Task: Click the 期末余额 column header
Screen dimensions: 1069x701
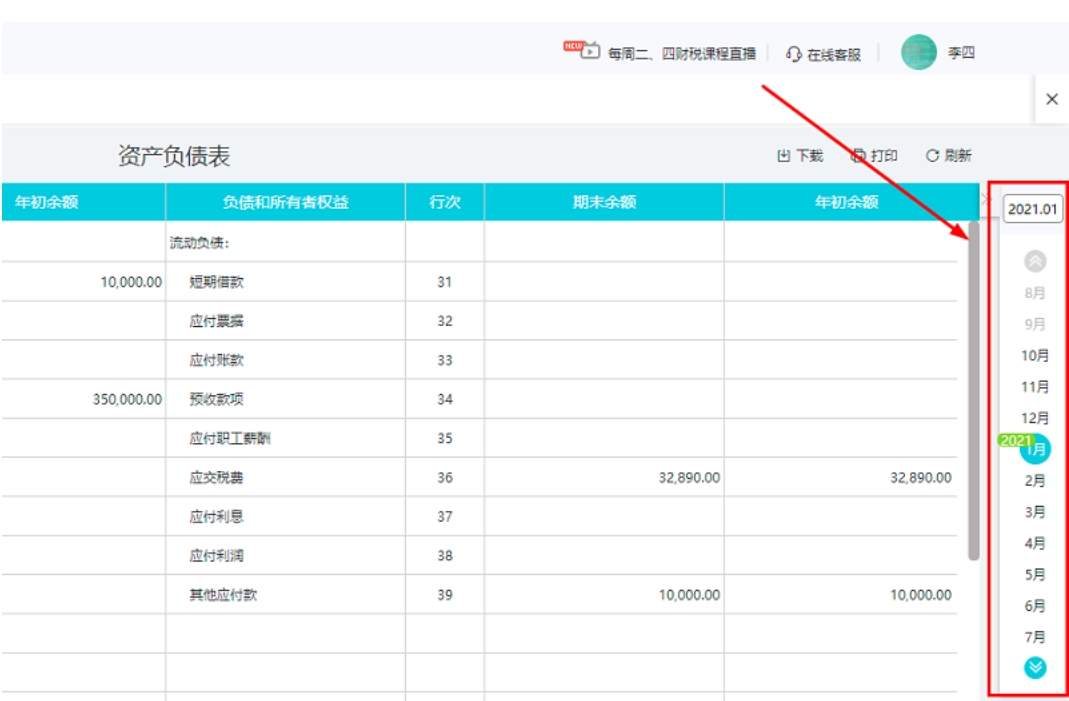Action: pyautogui.click(x=604, y=202)
